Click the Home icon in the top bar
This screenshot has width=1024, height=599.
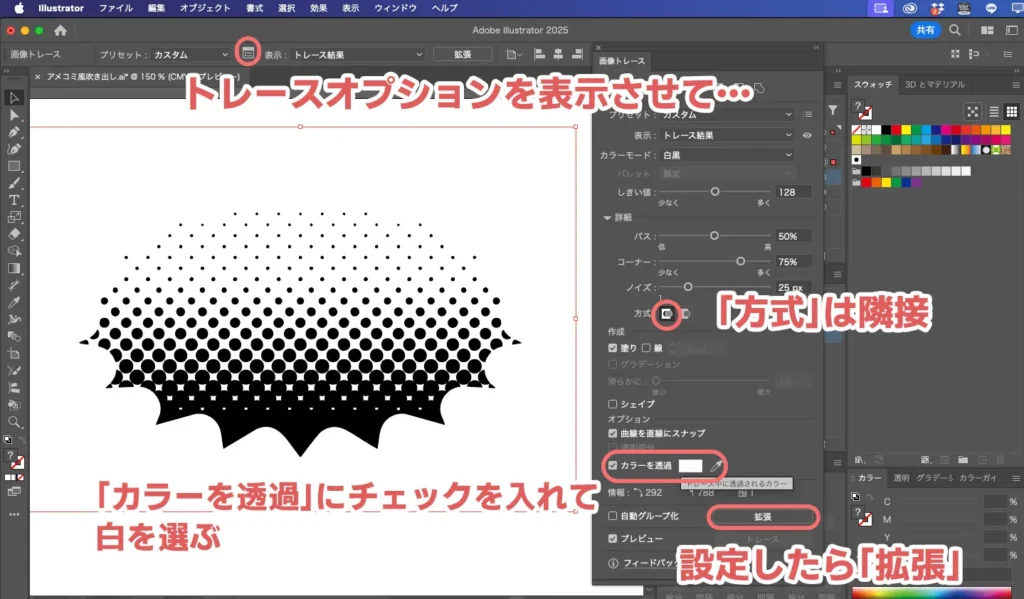click(x=61, y=31)
